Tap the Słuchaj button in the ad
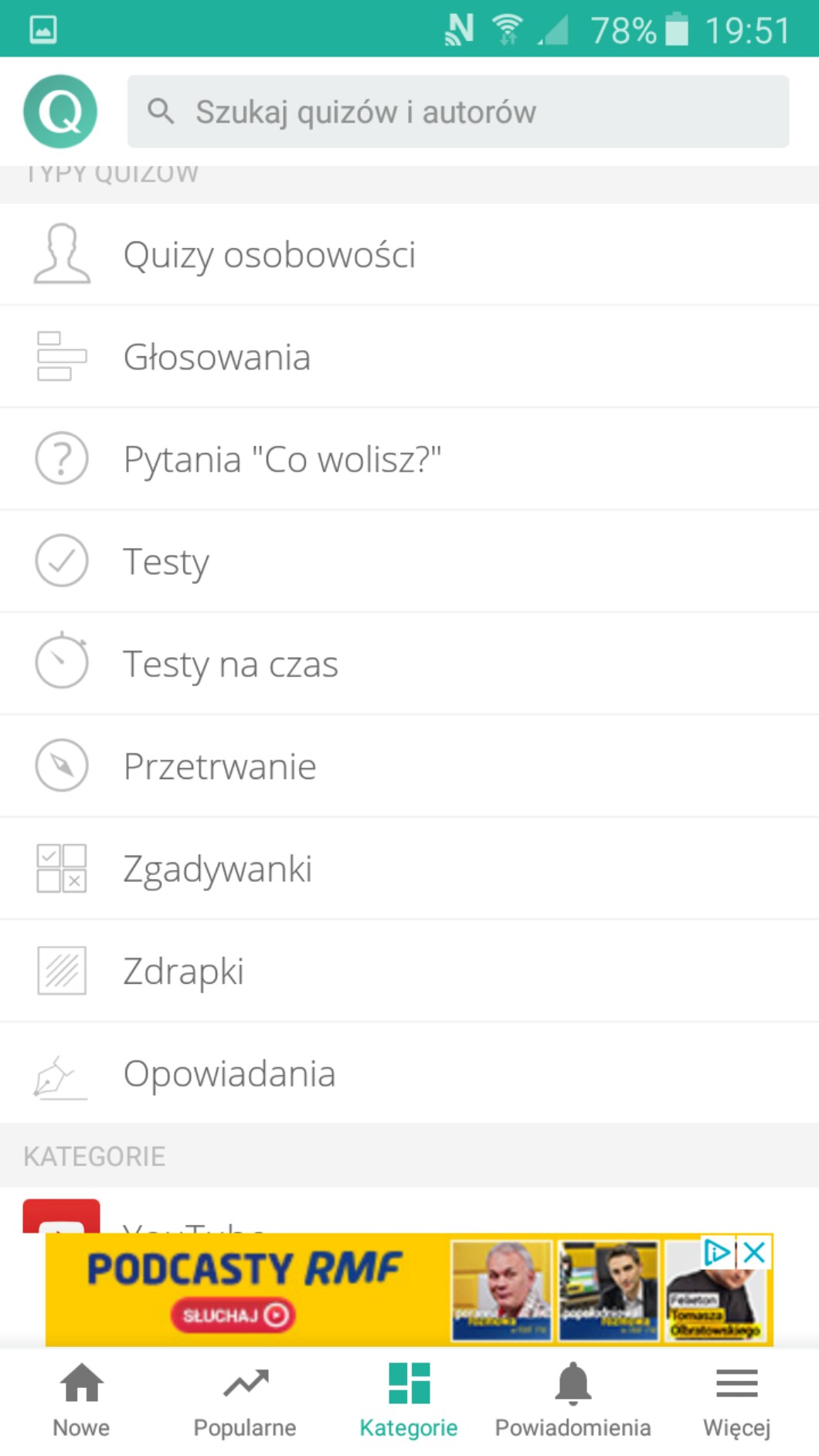This screenshot has width=819, height=1456. click(233, 1315)
